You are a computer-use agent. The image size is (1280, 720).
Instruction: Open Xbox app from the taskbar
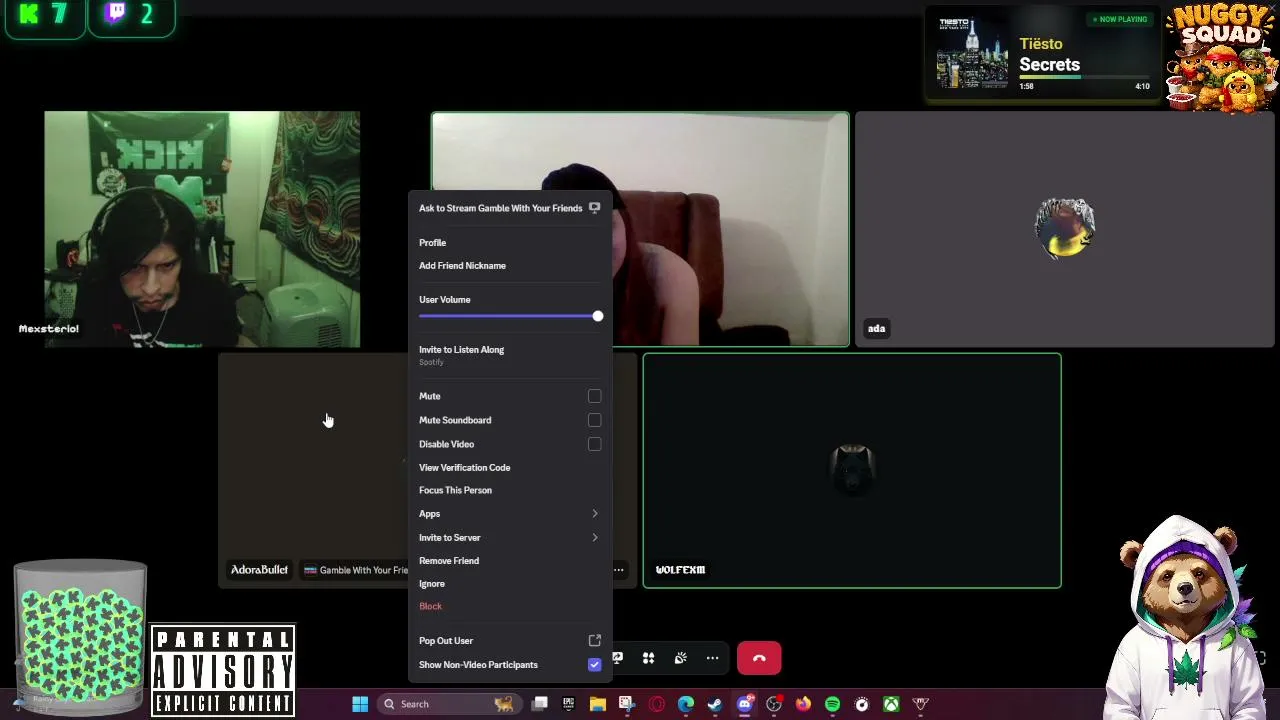coord(891,704)
